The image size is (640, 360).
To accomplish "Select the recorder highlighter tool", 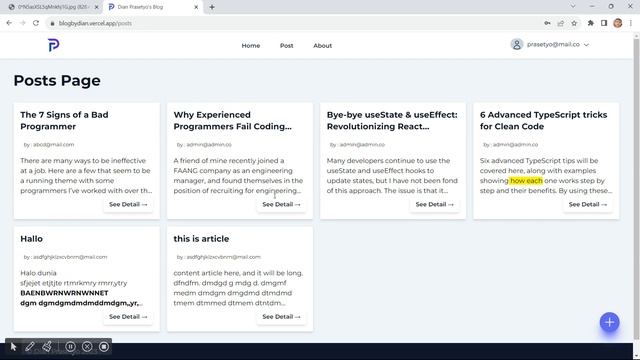I will (x=47, y=347).
